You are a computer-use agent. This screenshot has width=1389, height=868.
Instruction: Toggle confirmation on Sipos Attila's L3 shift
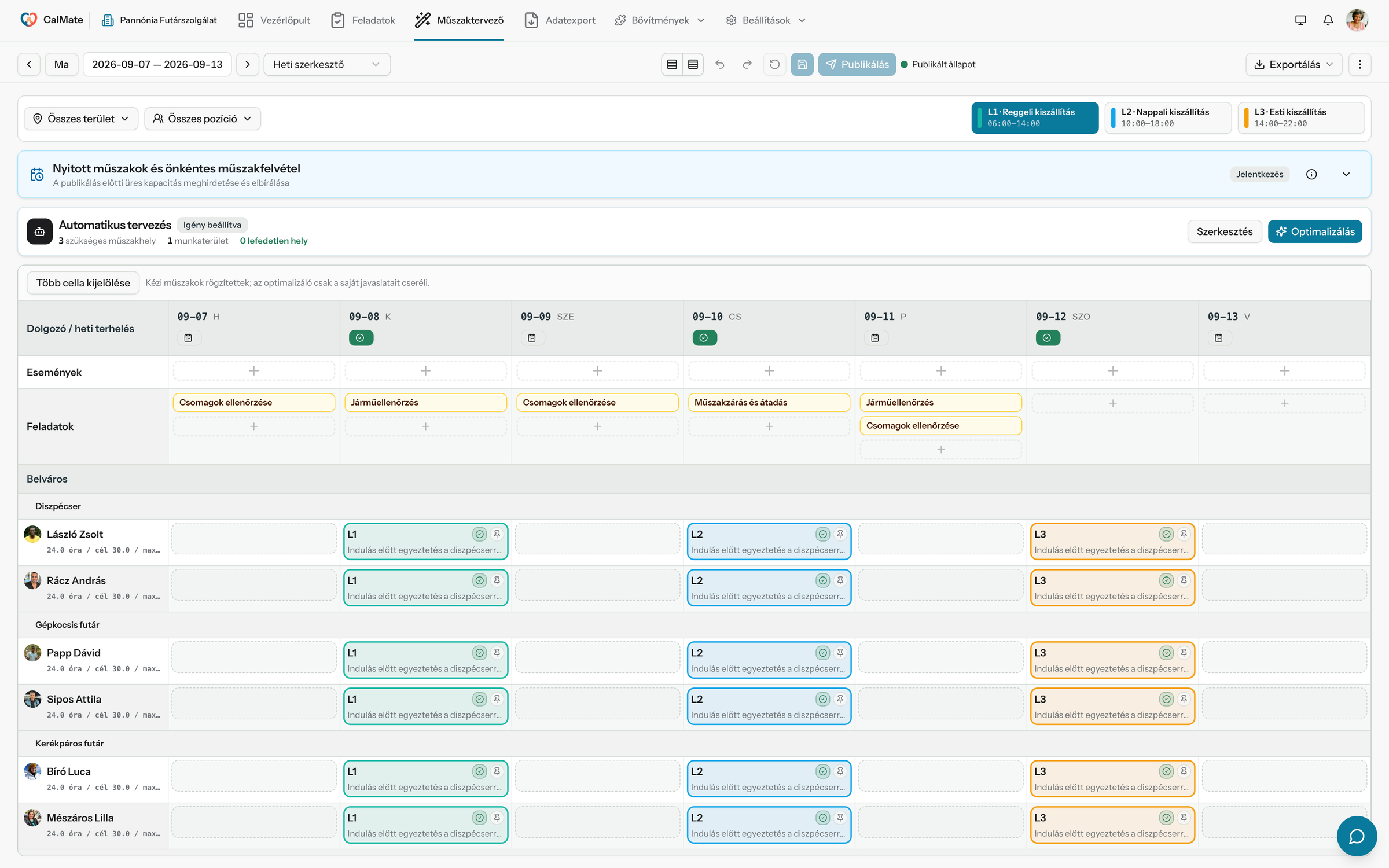tap(1166, 699)
